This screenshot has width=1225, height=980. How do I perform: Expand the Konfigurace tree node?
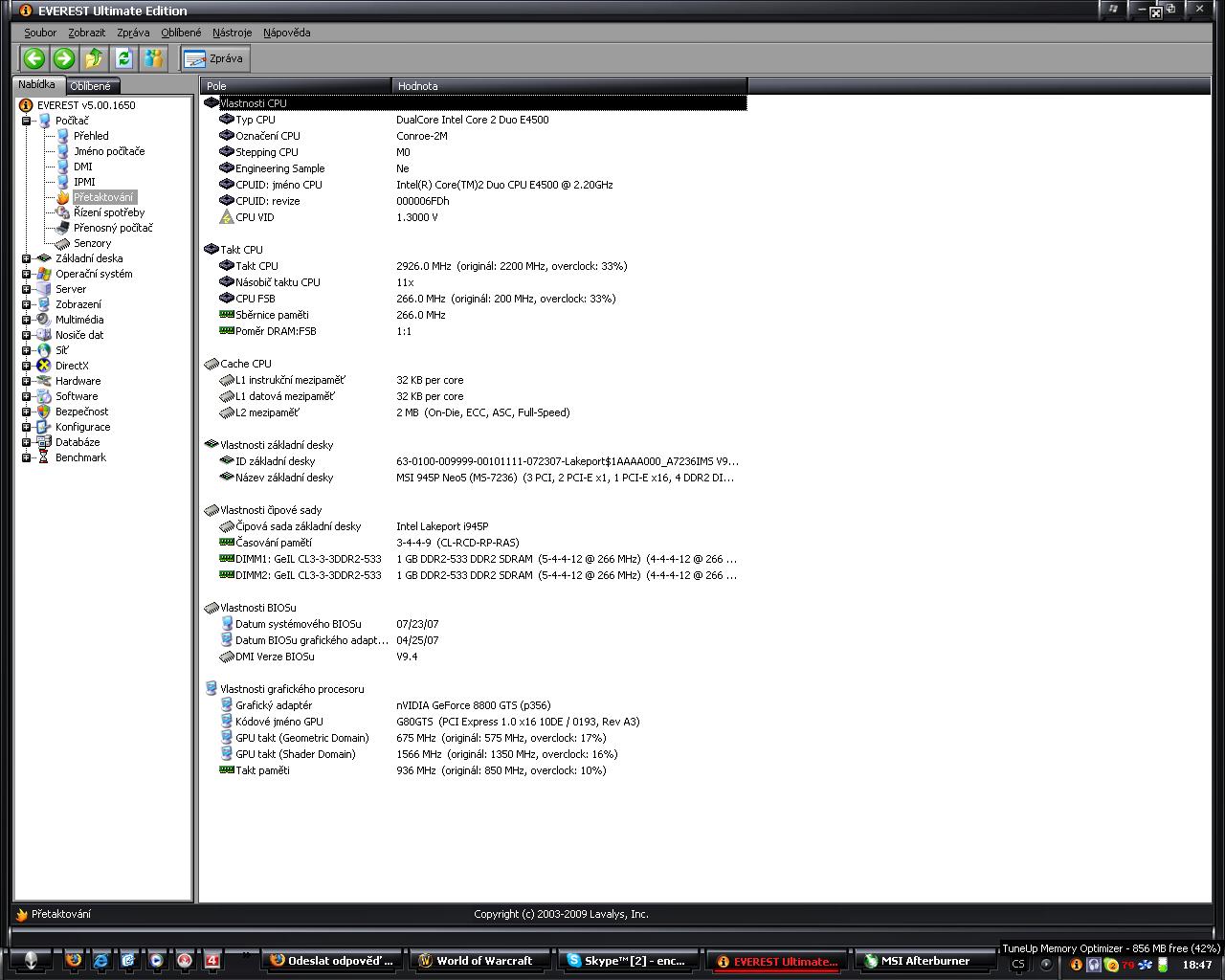(26, 427)
